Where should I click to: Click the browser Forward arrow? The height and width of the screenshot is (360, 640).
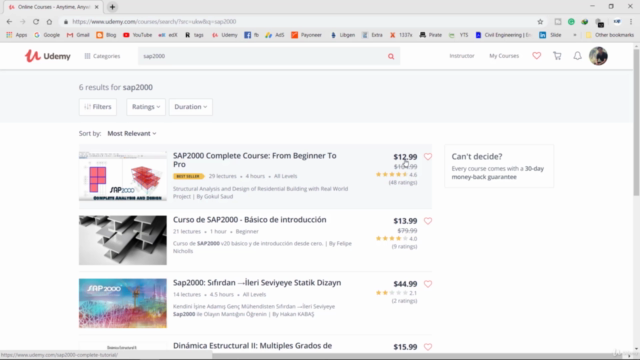[22, 22]
